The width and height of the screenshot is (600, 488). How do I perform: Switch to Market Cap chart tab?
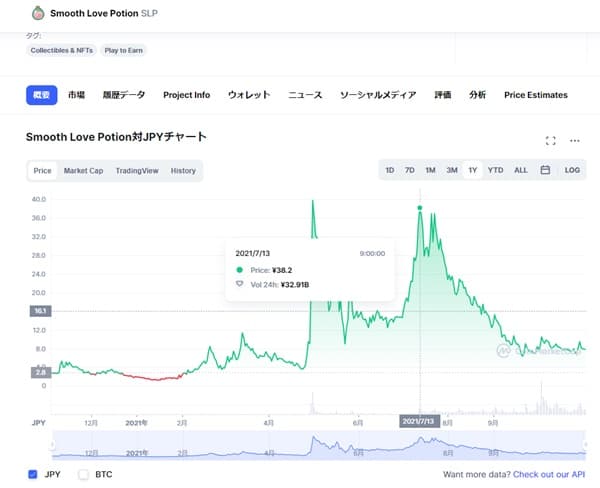click(83, 171)
